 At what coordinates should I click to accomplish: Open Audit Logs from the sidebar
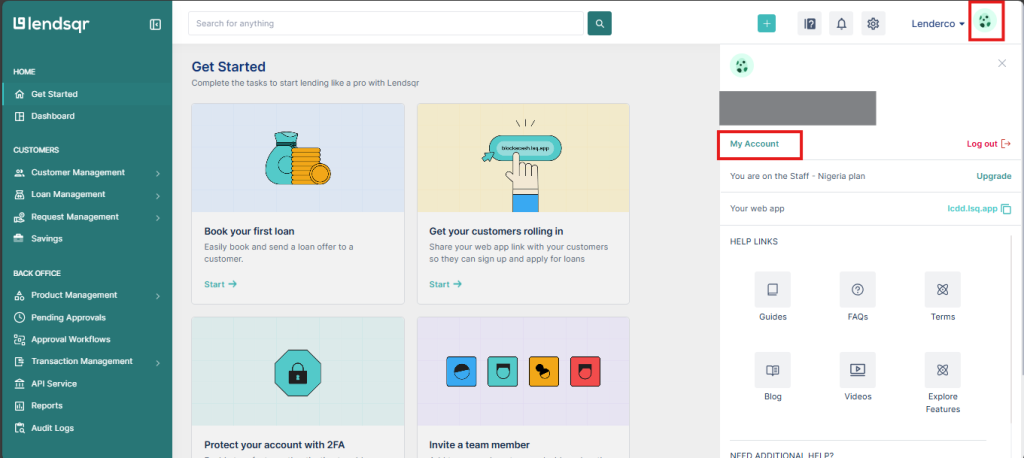click(x=52, y=428)
